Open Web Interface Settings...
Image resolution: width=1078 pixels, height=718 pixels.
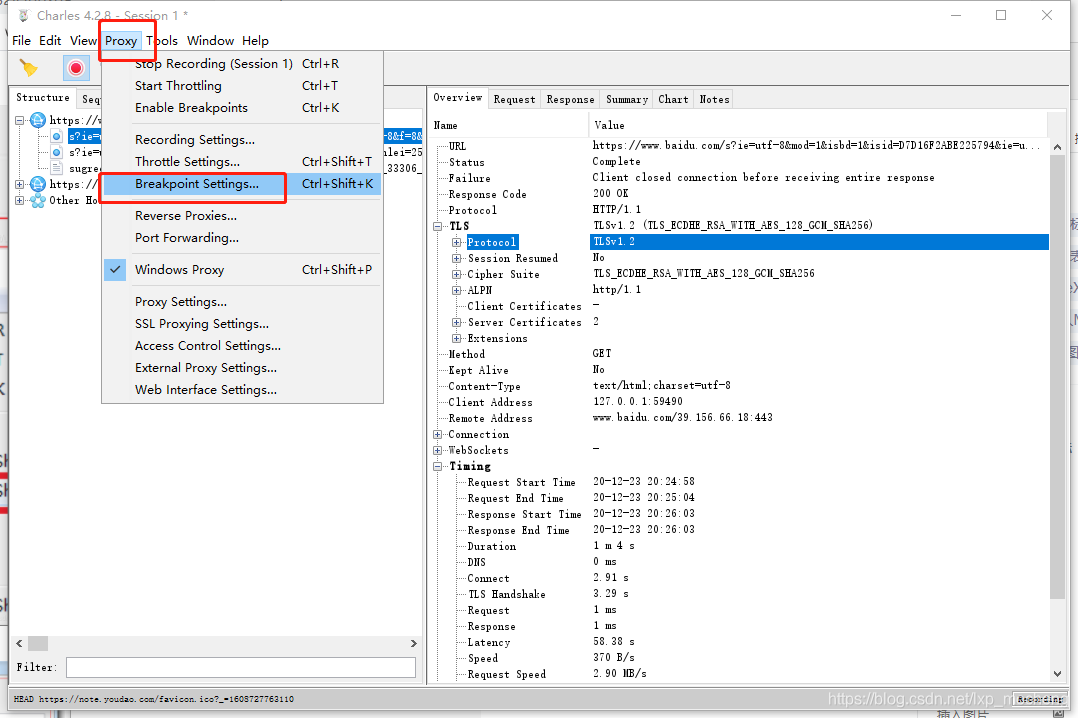(x=242, y=390)
